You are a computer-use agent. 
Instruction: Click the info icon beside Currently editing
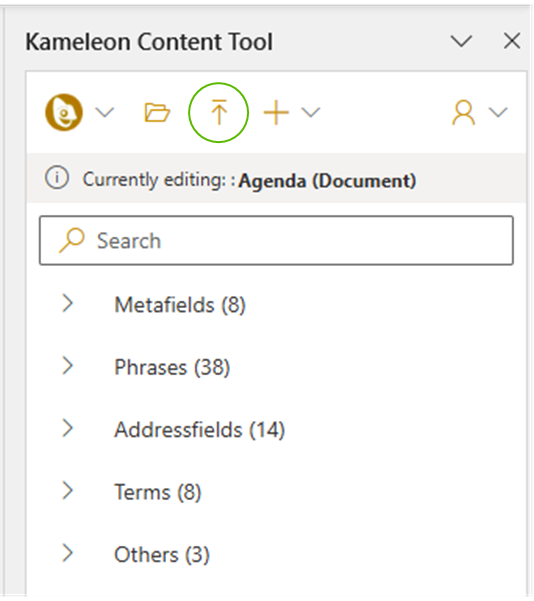click(57, 178)
